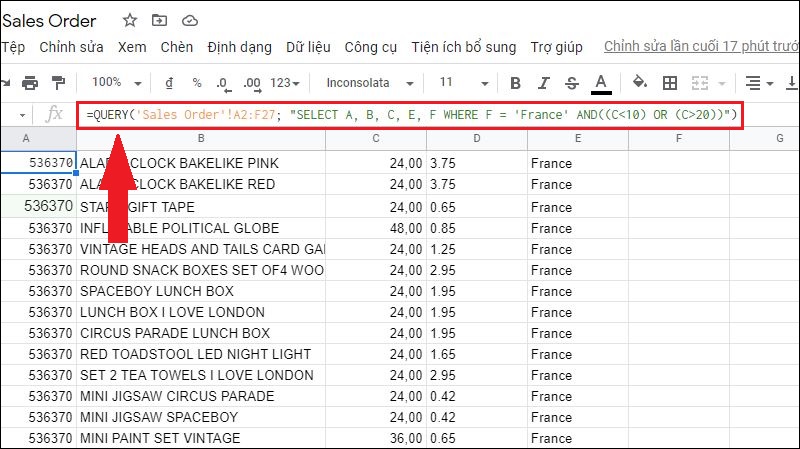Viewport: 800px width, 449px height.
Task: Open the 123 number format dropdown
Action: 285,83
